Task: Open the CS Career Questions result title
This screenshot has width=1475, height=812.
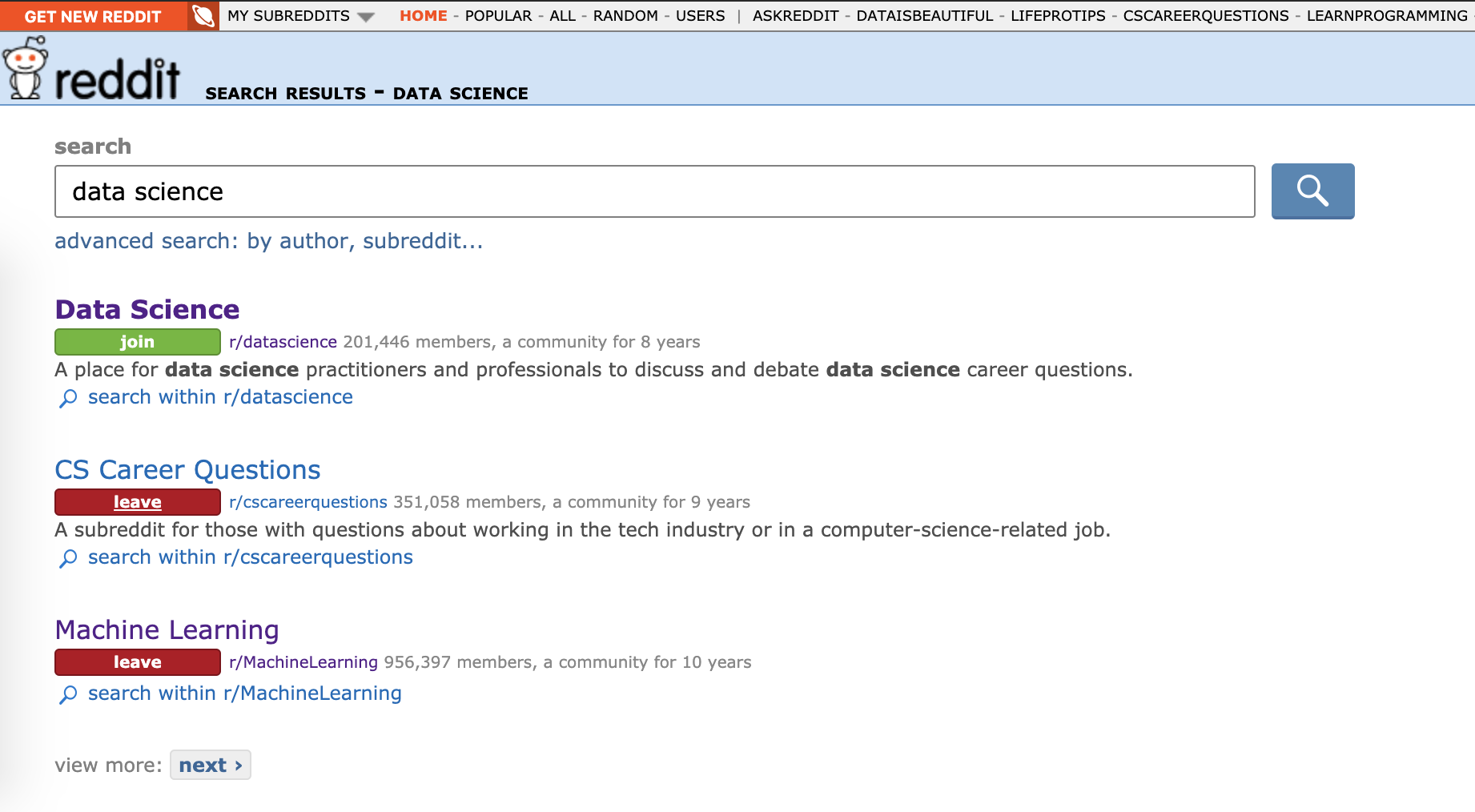Action: 187,470
